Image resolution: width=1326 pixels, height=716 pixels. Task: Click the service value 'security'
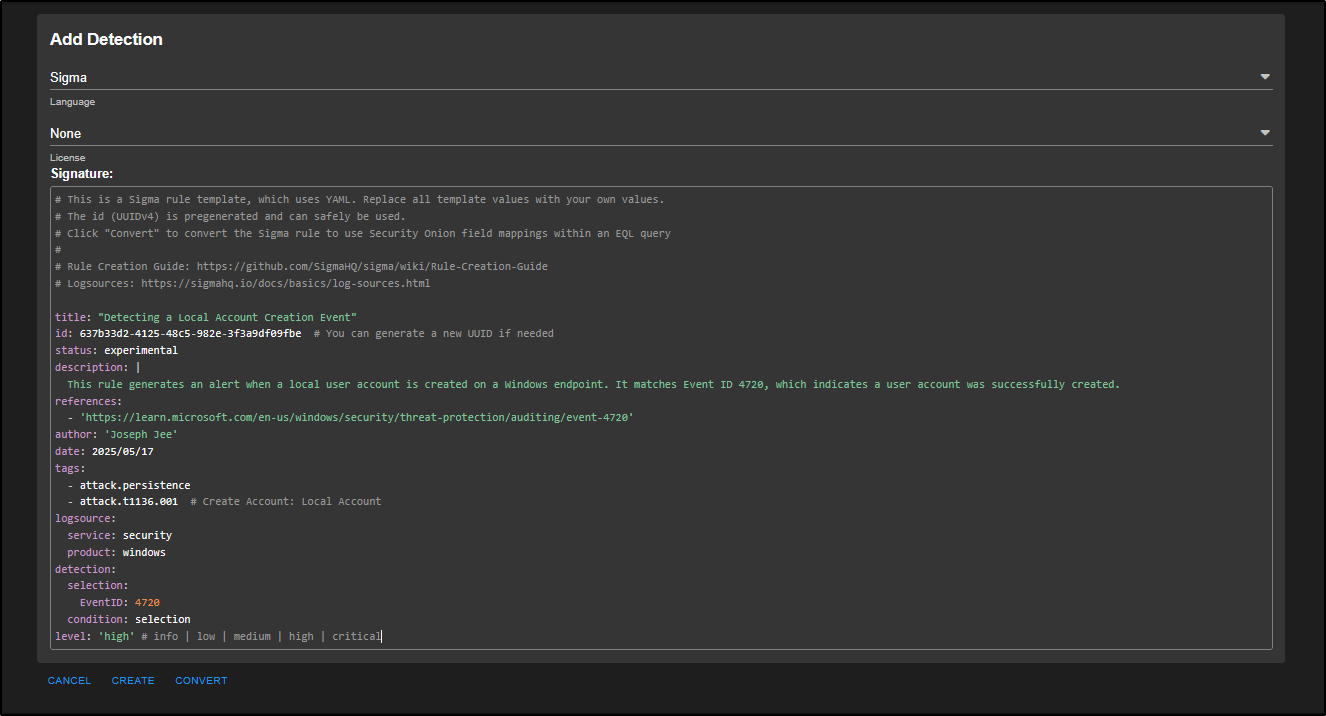[x=147, y=536]
